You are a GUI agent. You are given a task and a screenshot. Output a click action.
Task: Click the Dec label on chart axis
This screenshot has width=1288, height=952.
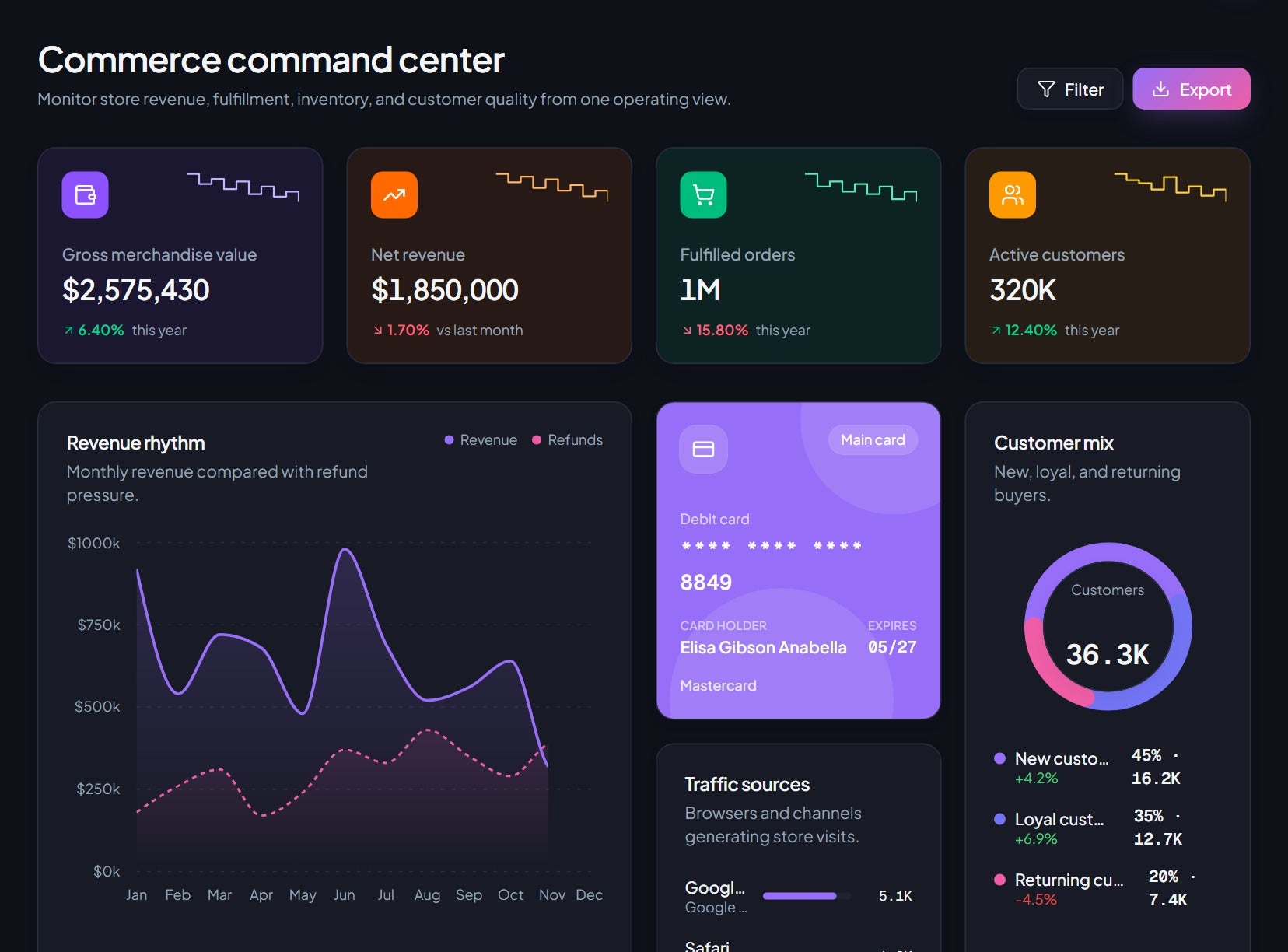[590, 895]
